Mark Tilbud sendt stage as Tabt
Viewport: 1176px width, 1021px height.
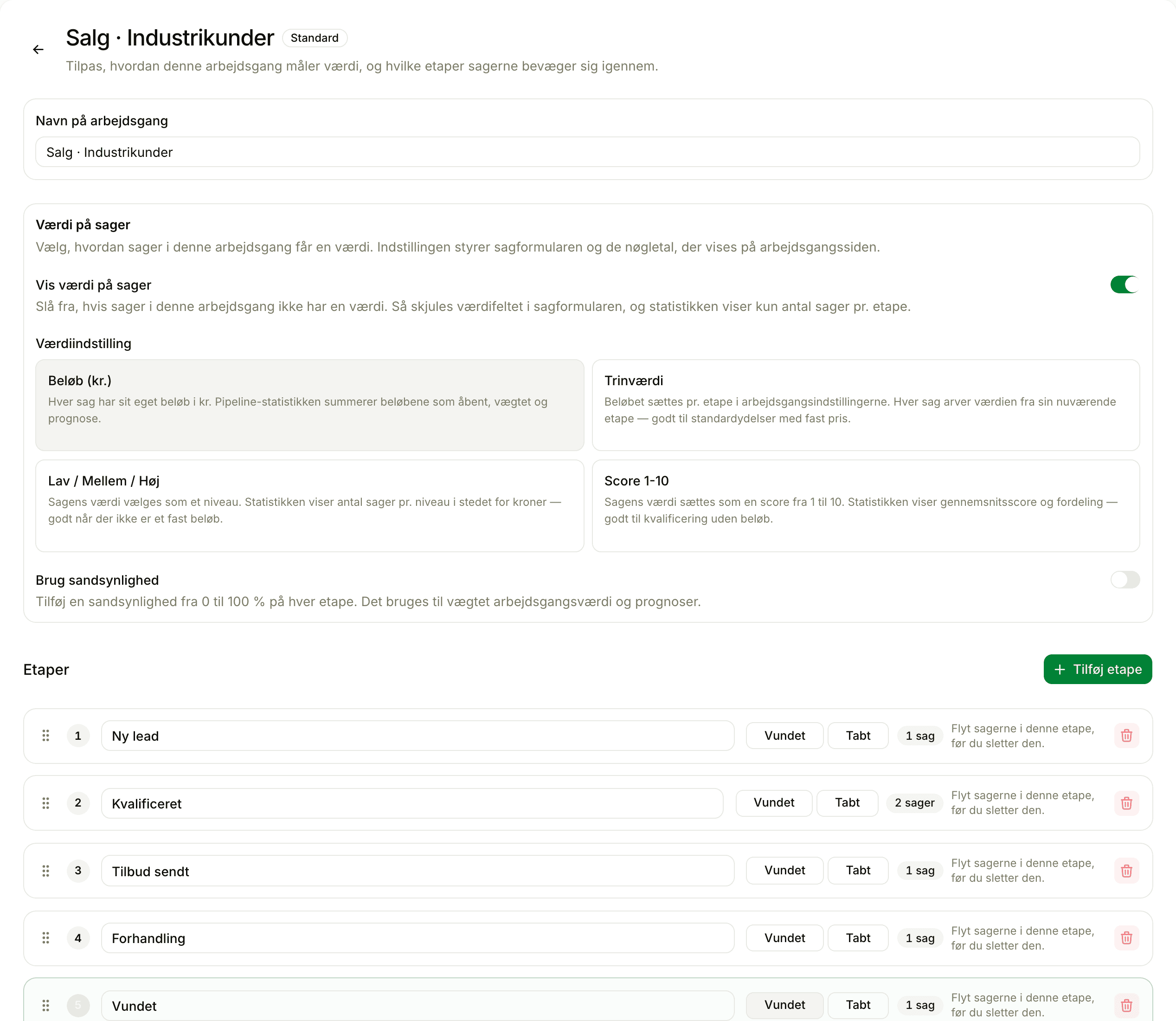[x=858, y=870]
